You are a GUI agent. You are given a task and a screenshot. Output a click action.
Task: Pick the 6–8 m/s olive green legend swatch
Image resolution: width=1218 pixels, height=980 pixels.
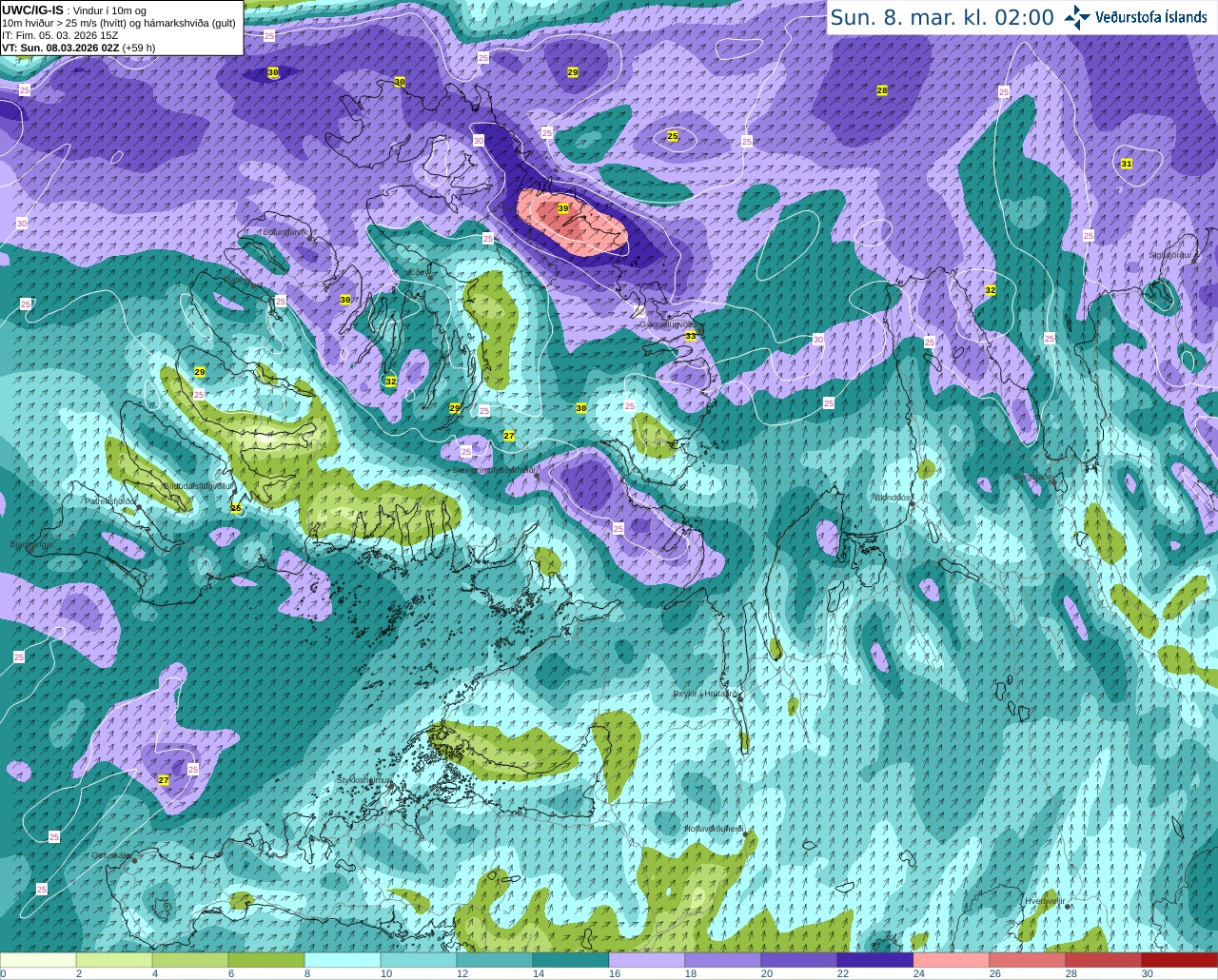pos(266,960)
